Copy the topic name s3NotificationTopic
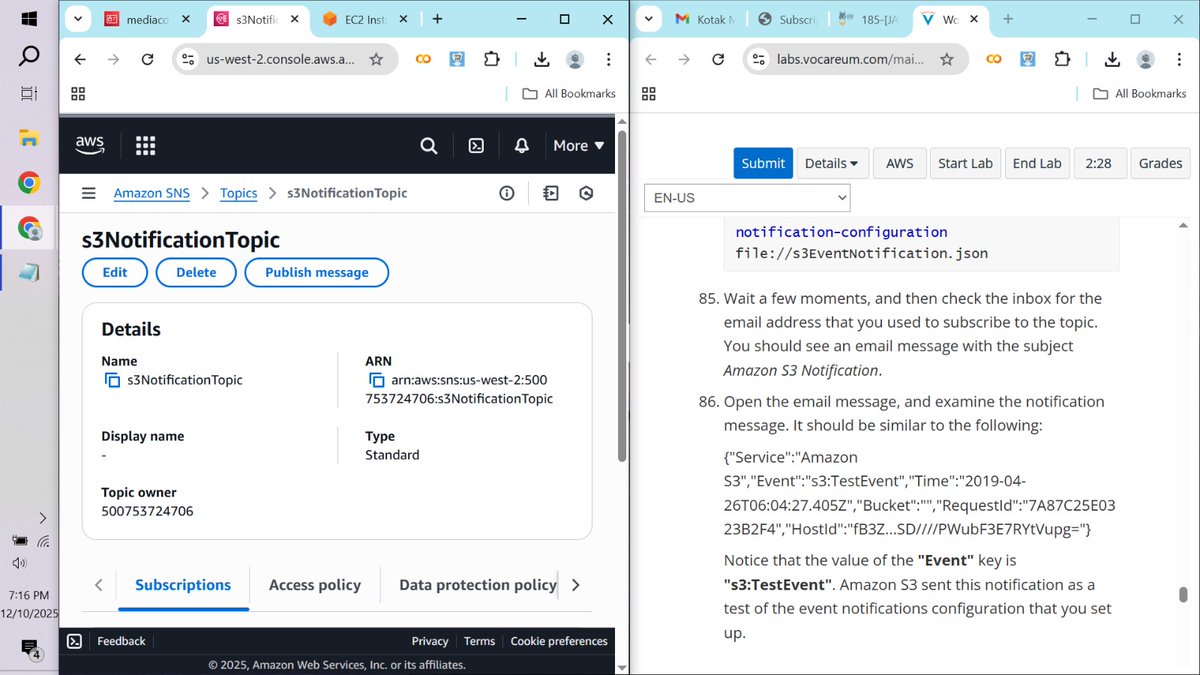Screen dimensions: 1200x675 [112, 380]
